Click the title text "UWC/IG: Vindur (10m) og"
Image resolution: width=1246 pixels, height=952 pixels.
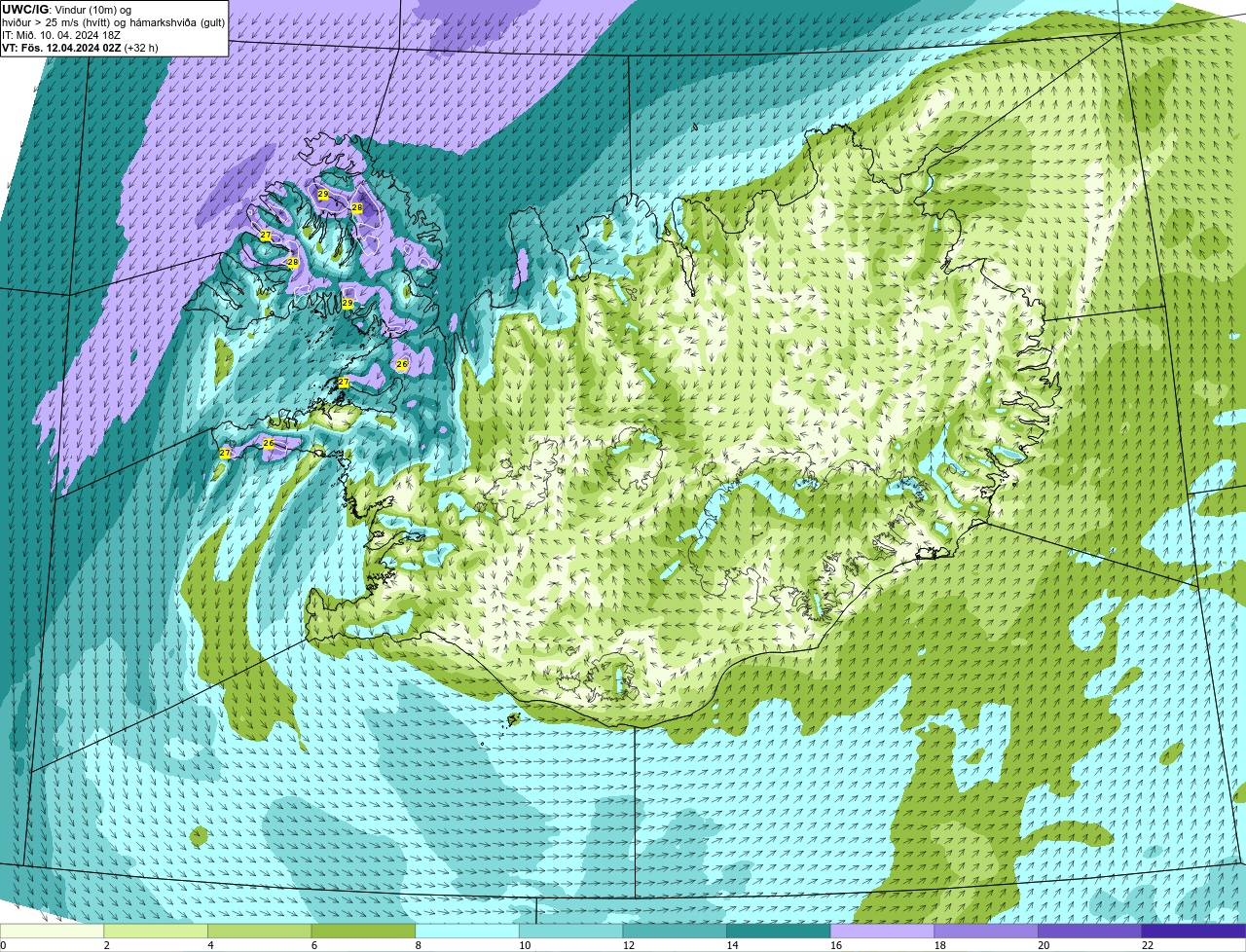tap(67, 10)
